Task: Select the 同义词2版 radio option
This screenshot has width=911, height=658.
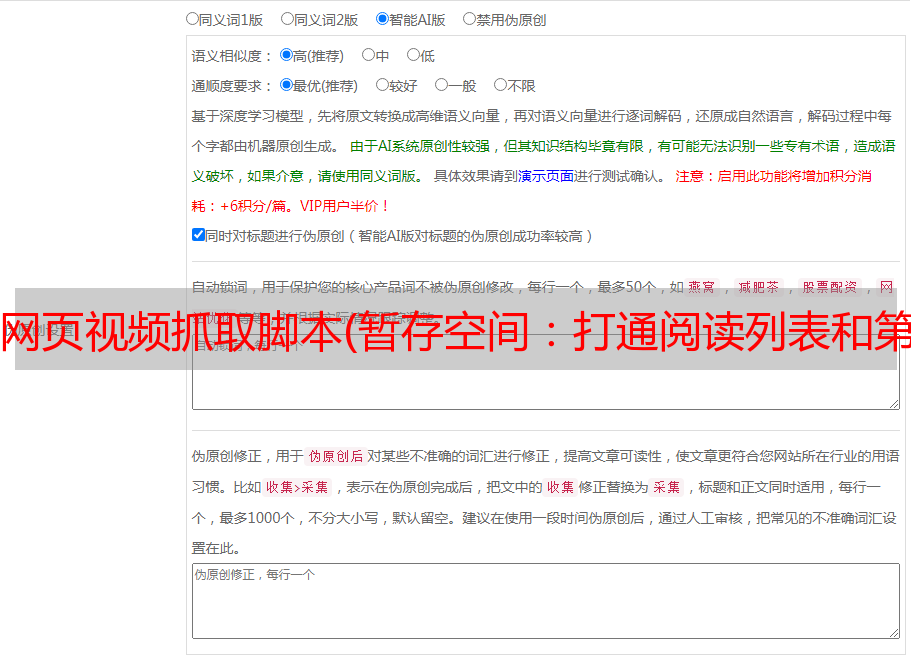Action: pos(287,18)
